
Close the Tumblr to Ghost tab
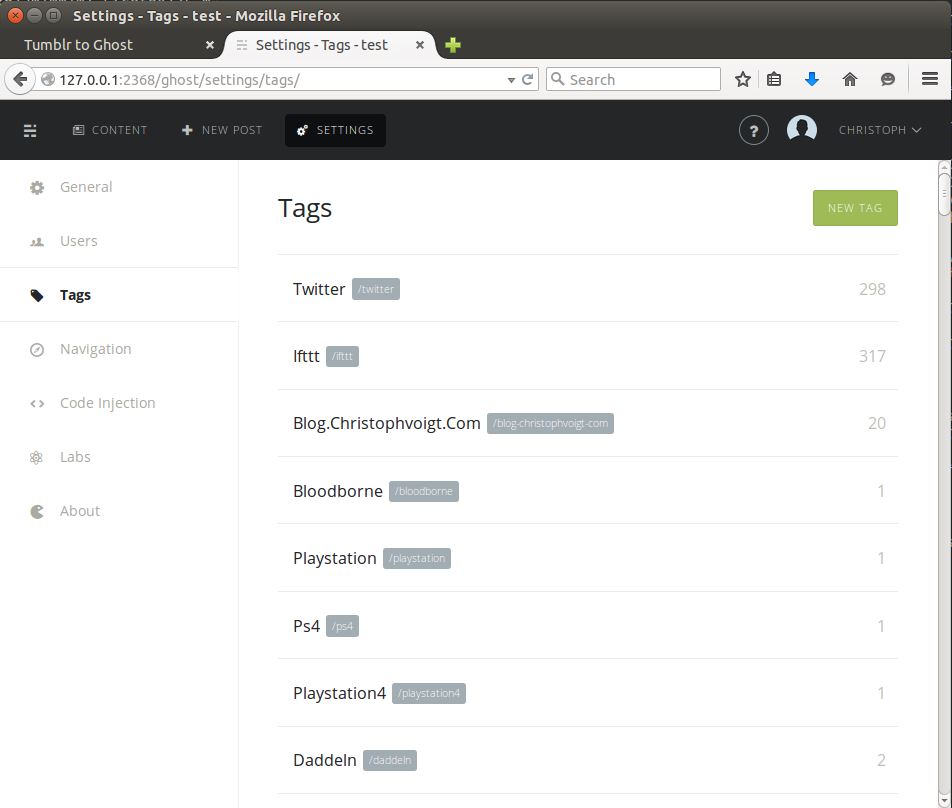(209, 45)
